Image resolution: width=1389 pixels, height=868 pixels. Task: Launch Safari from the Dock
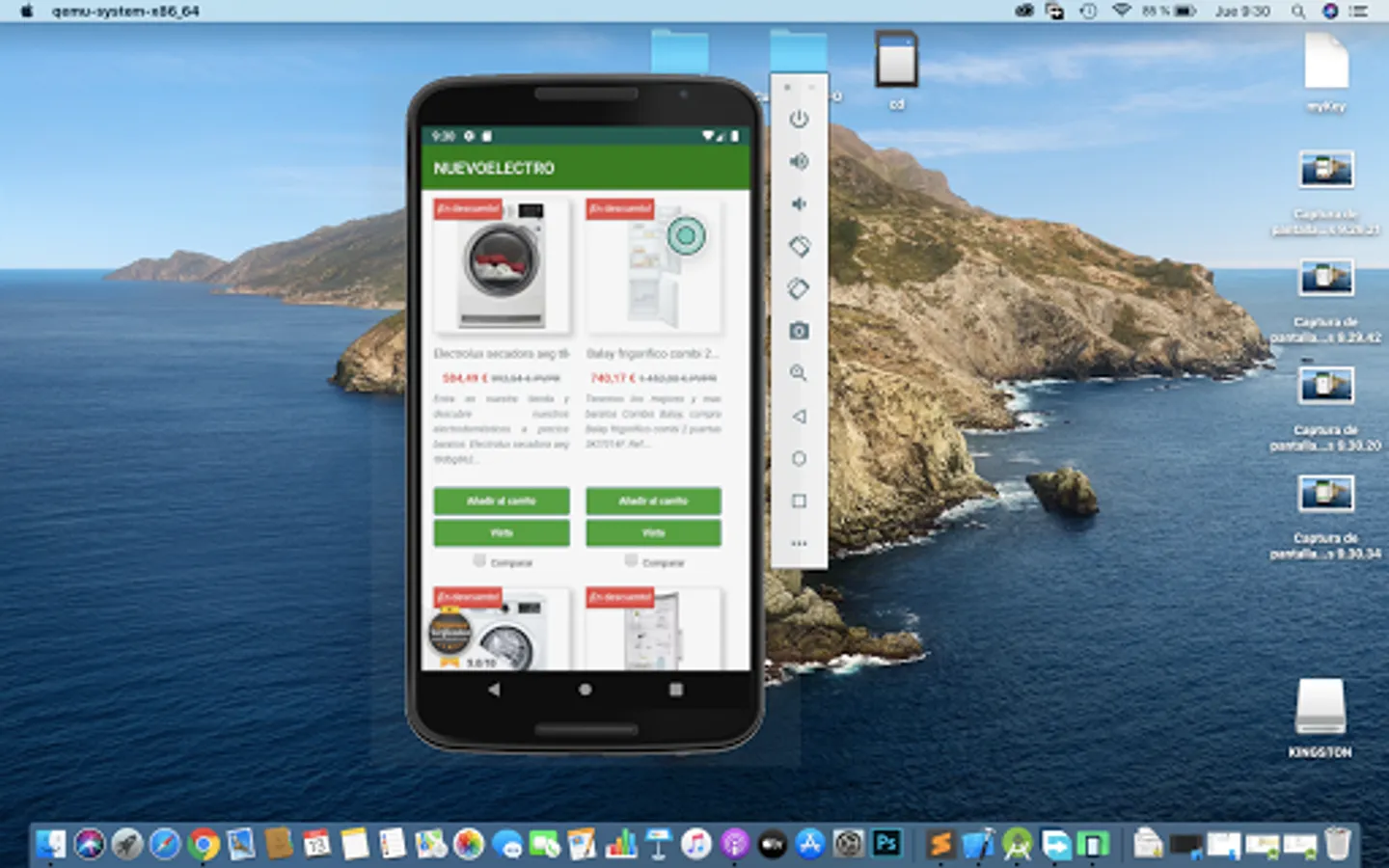[x=165, y=844]
